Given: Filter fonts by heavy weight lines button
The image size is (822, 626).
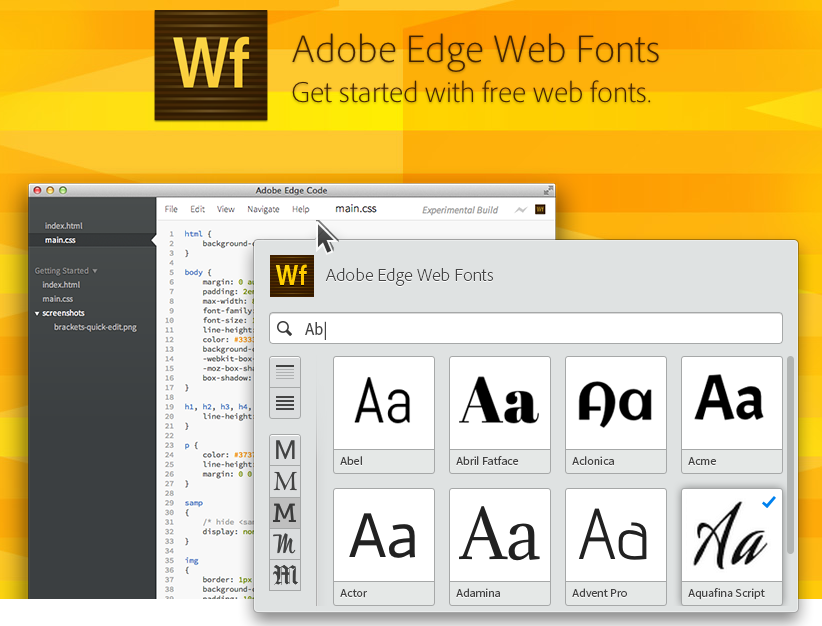Looking at the screenshot, I should point(285,403).
